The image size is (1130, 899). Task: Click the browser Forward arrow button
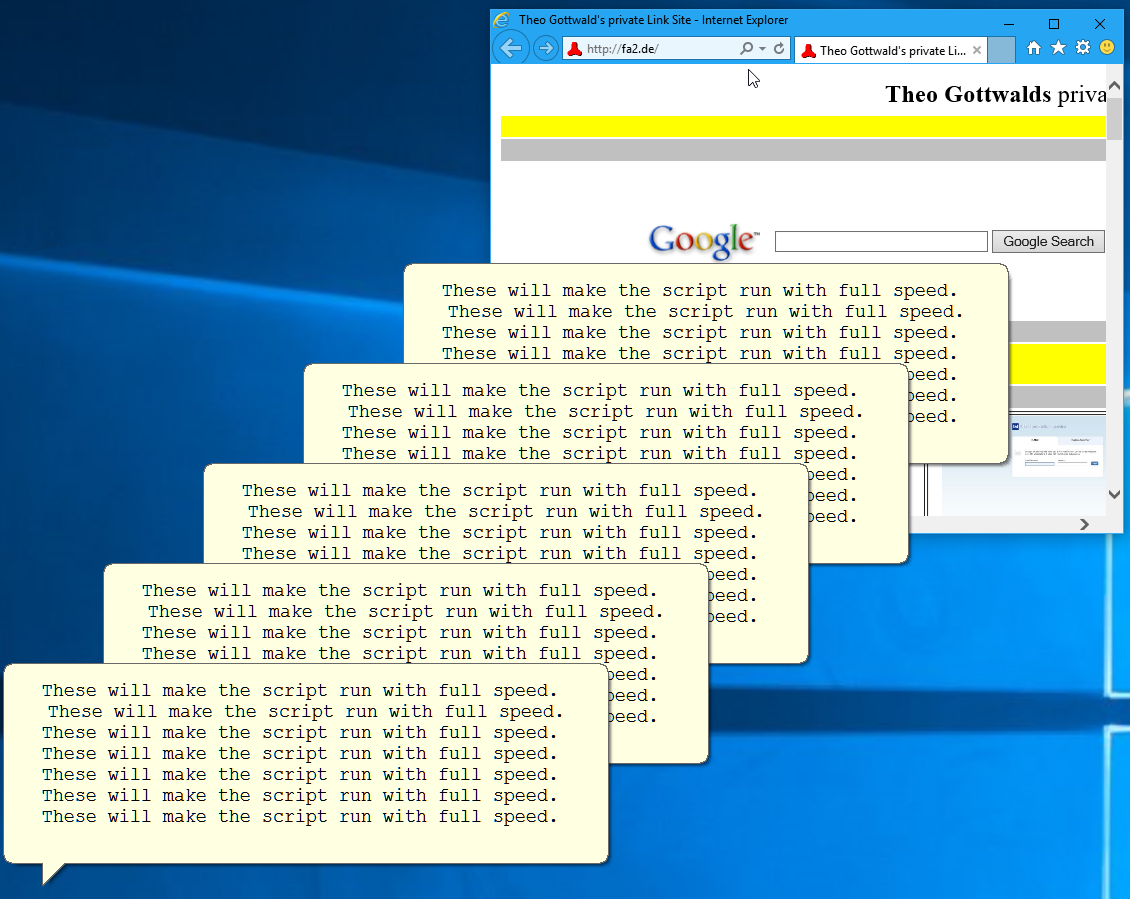(x=545, y=48)
